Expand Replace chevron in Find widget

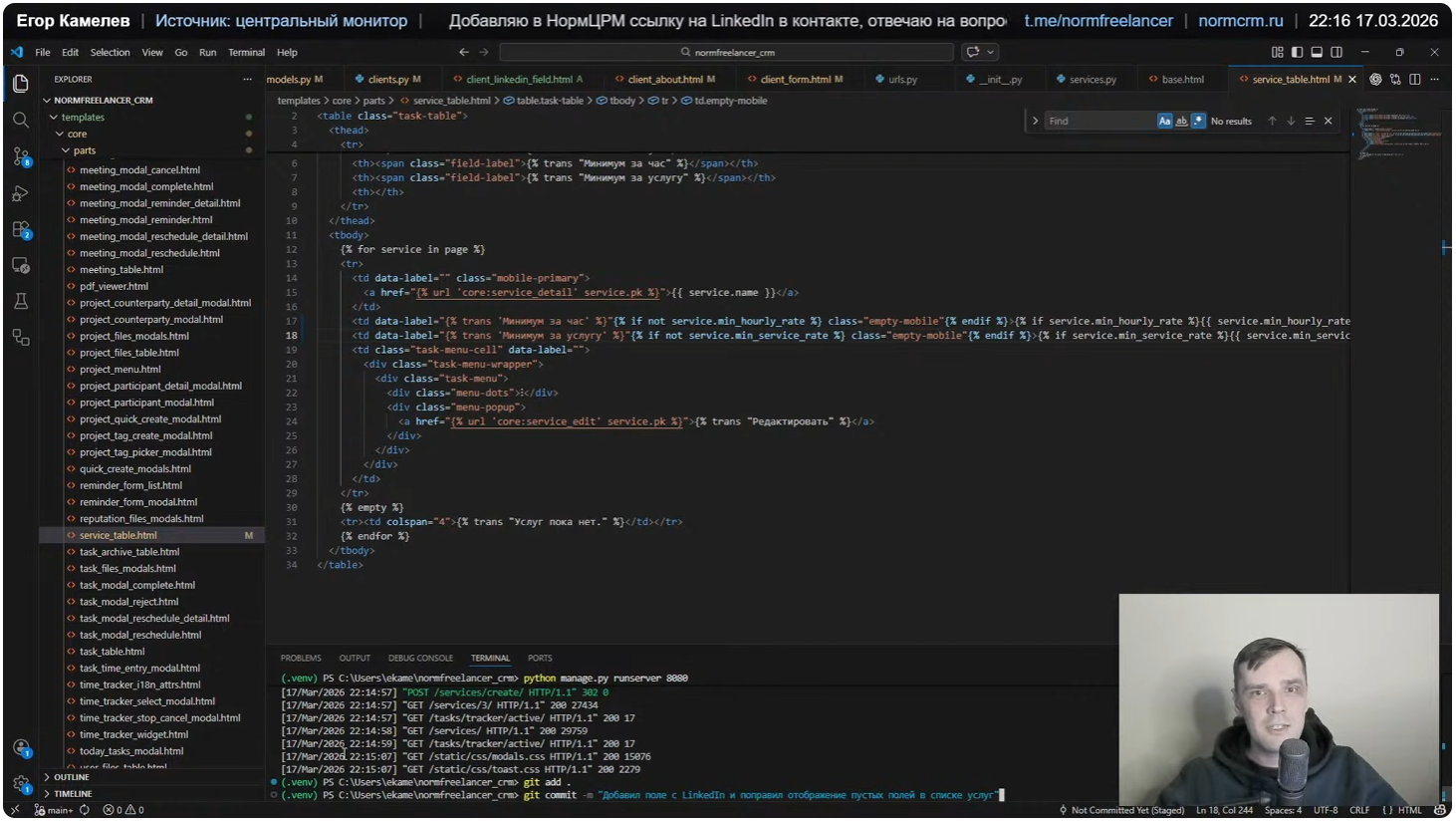1035,122
